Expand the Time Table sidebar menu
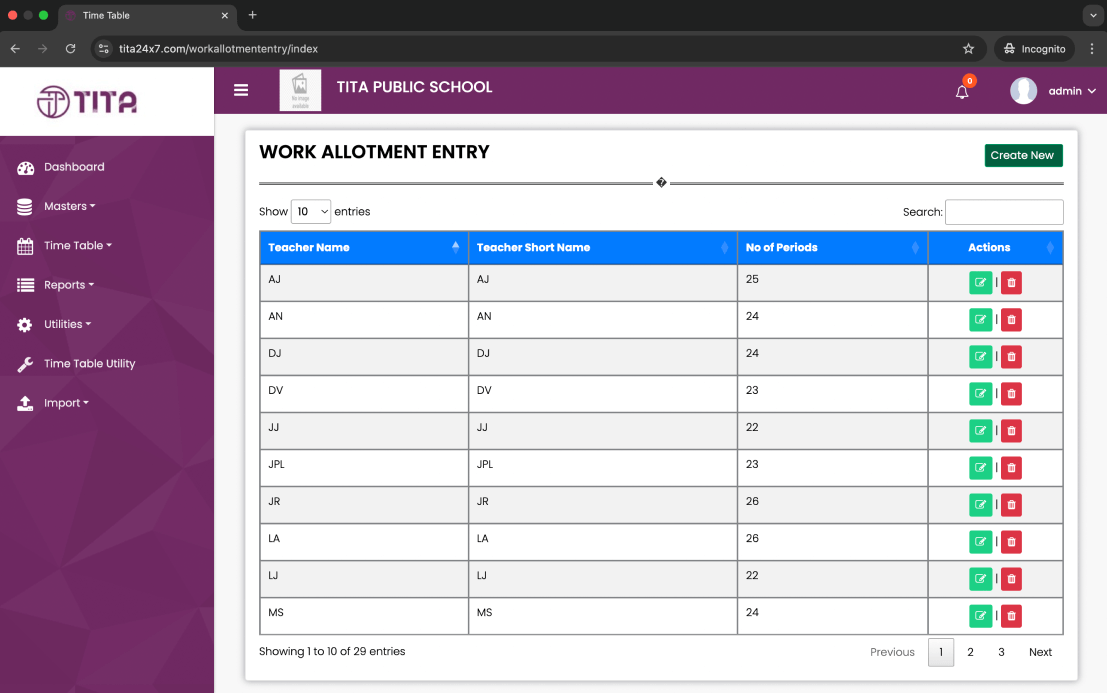The width and height of the screenshot is (1107, 693). tap(78, 246)
